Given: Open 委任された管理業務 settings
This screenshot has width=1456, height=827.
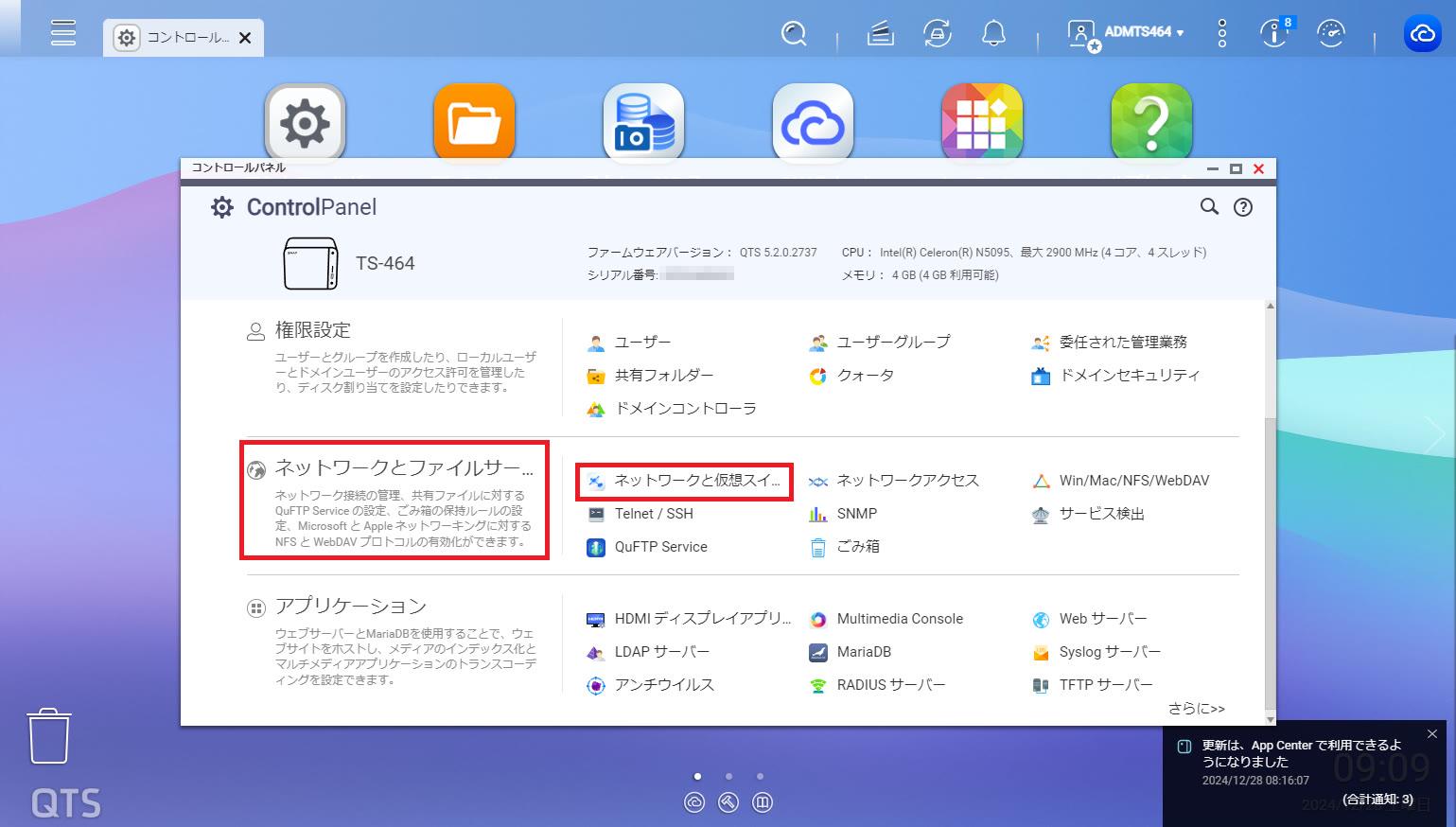Looking at the screenshot, I should coord(1109,343).
